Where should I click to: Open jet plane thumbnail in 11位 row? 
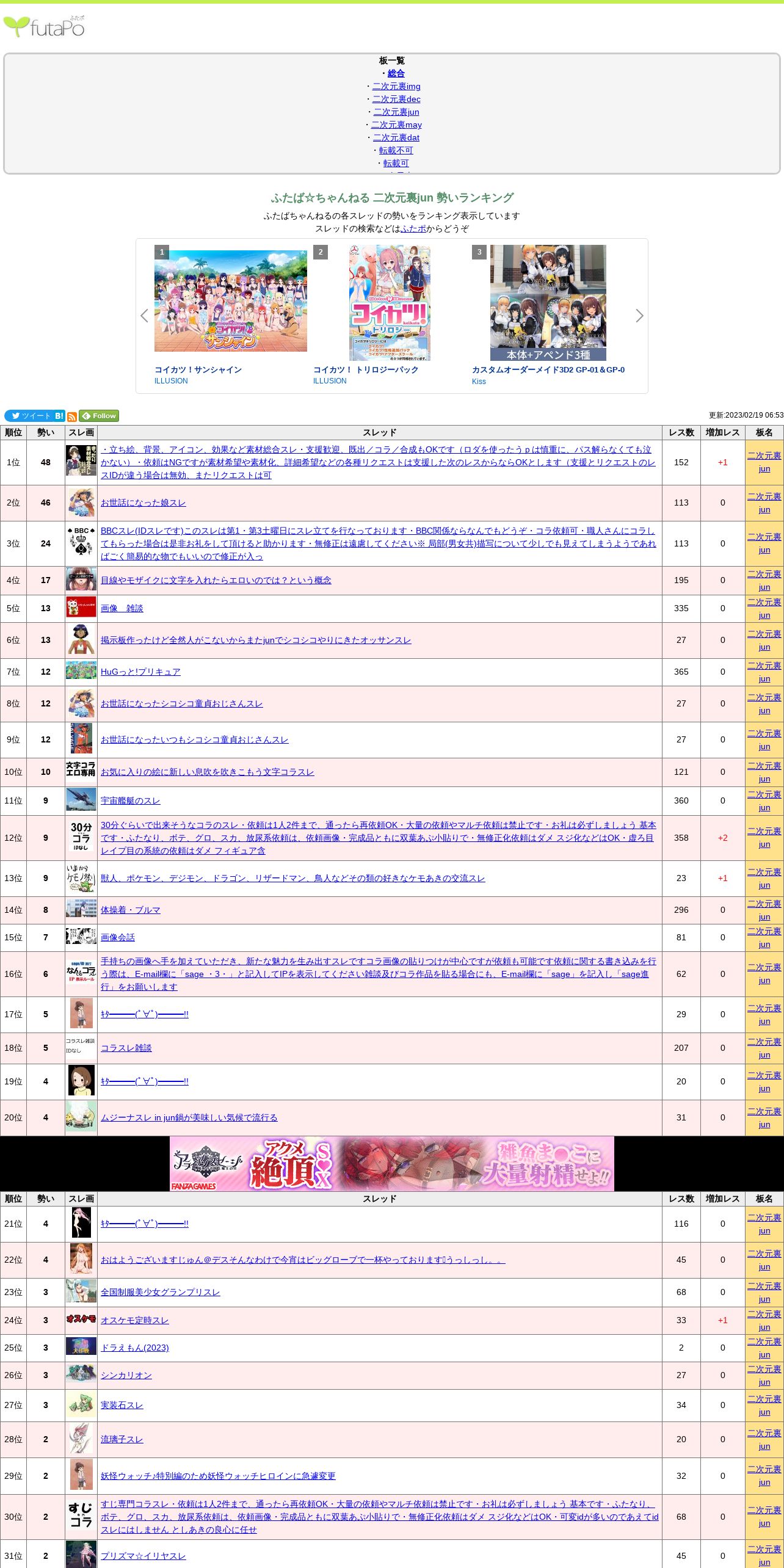point(81,799)
